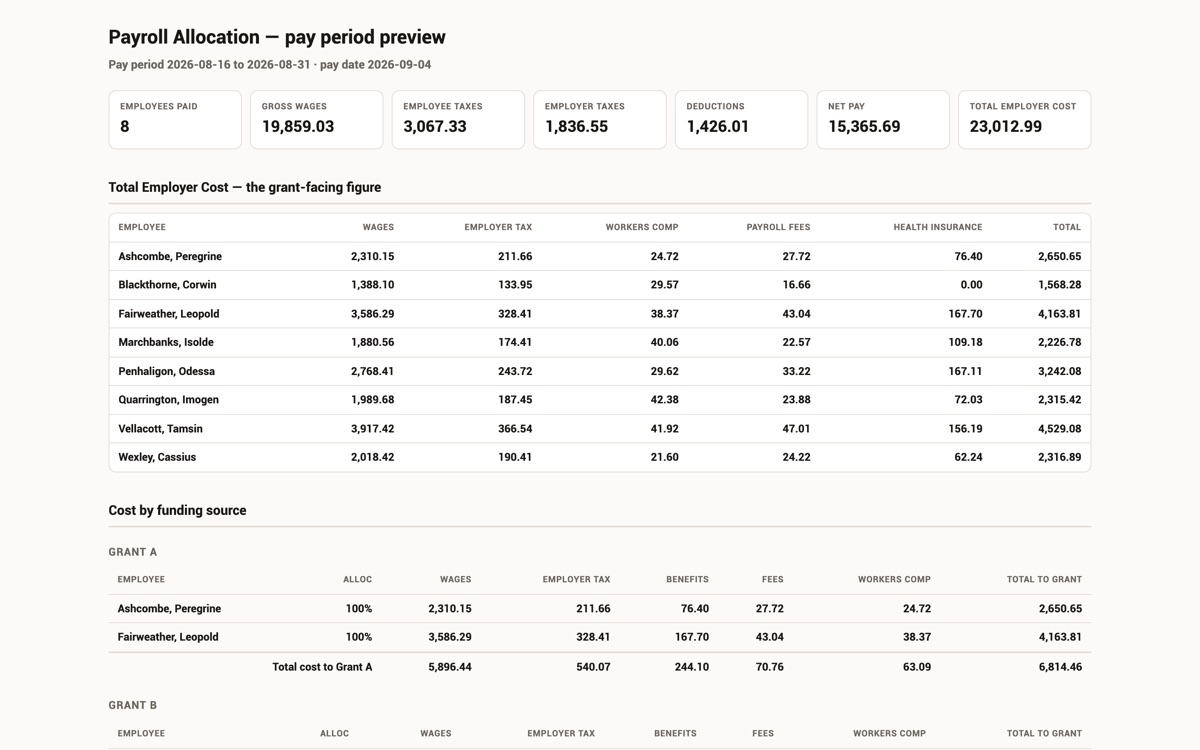Click the 100% allocation for Ashcombe in Grant A
Image resolution: width=1200 pixels, height=750 pixels.
[359, 609]
